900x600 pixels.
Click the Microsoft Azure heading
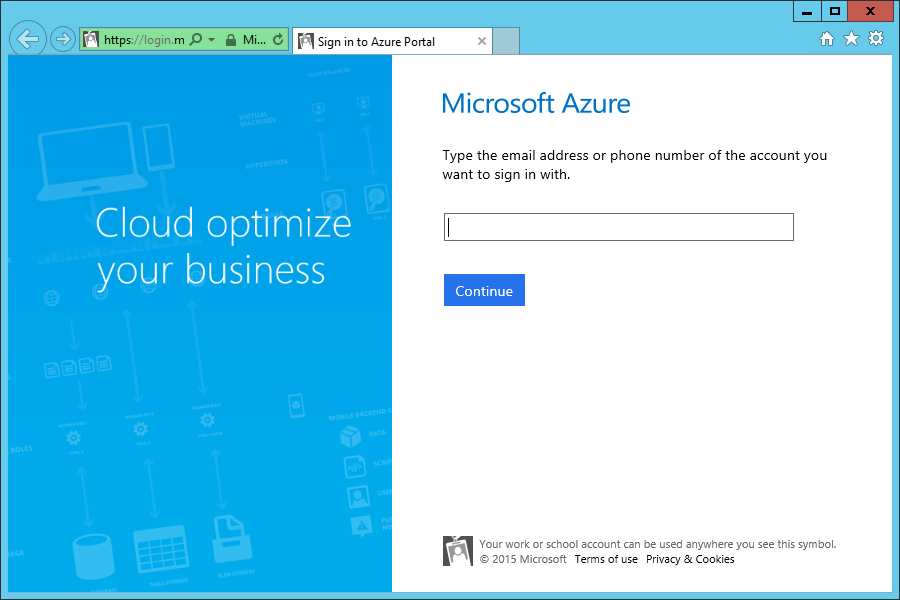[536, 104]
